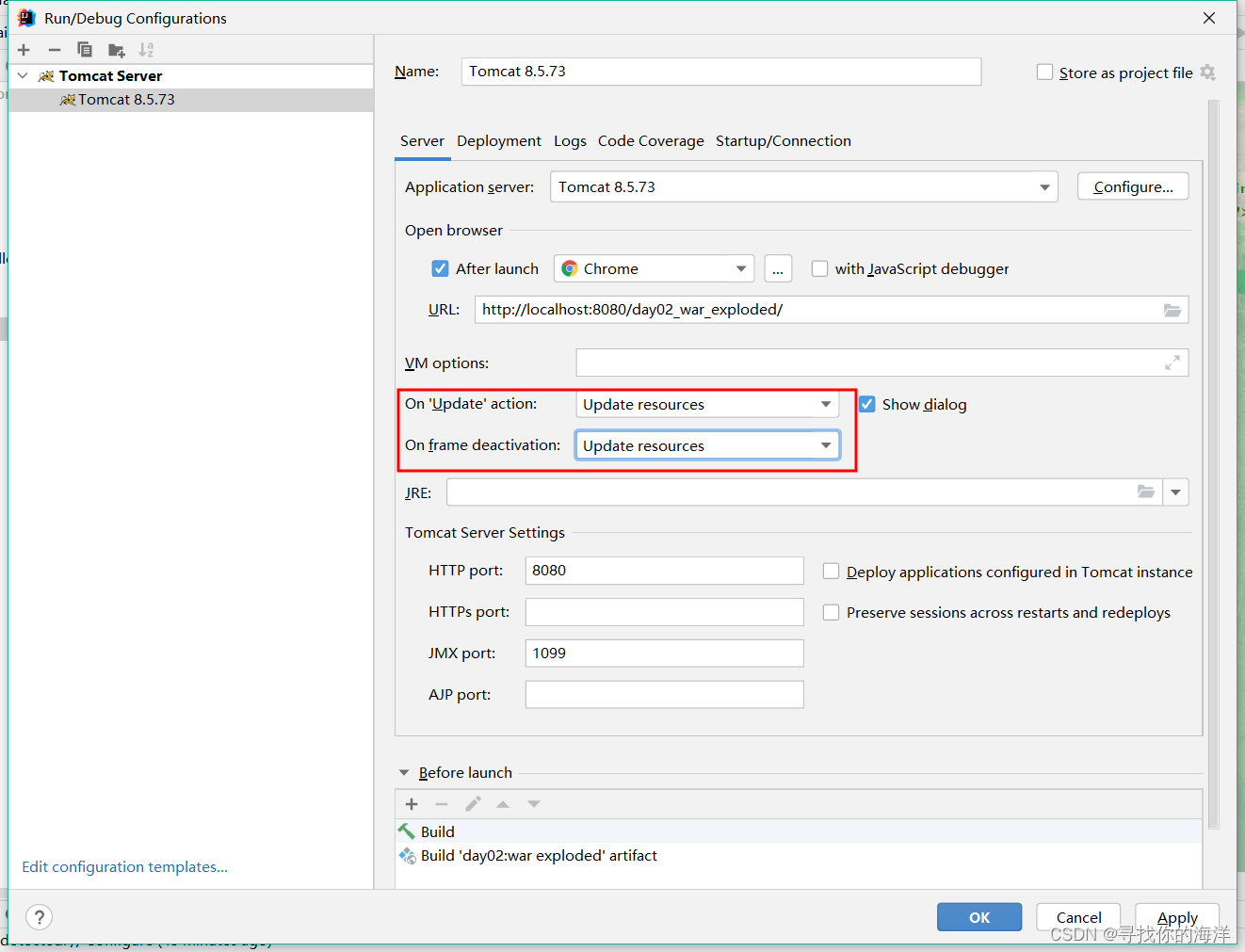Switch to the Logs tab
The image size is (1245, 952).
point(570,140)
